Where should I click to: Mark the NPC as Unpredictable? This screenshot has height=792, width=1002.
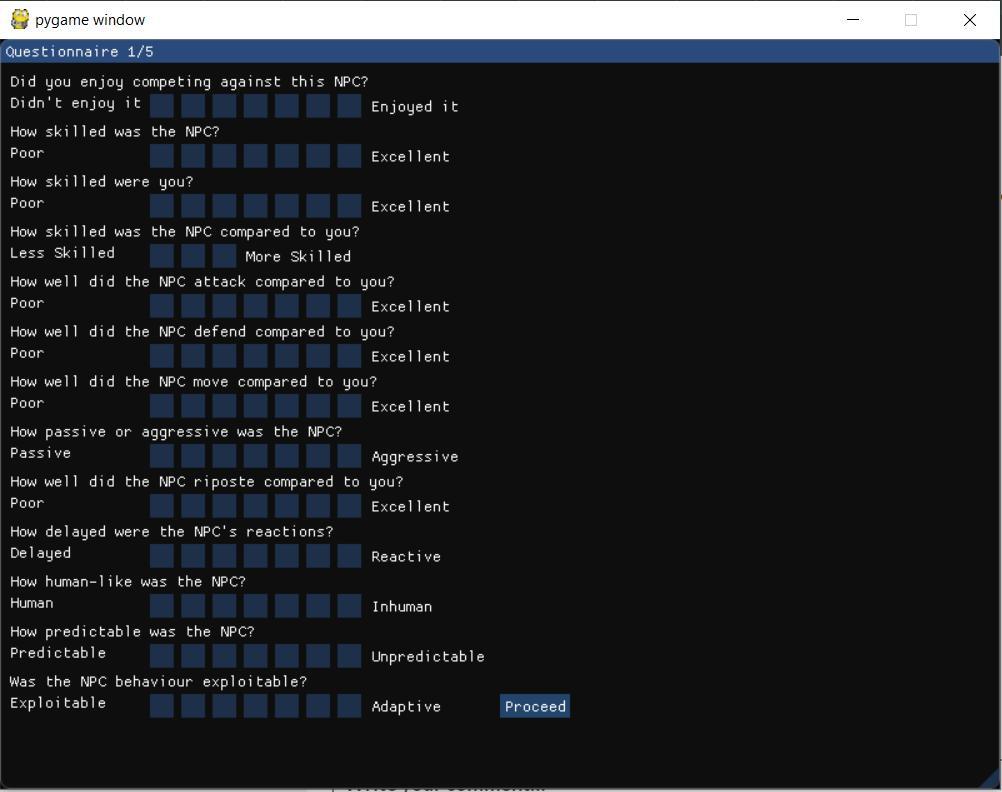point(349,654)
